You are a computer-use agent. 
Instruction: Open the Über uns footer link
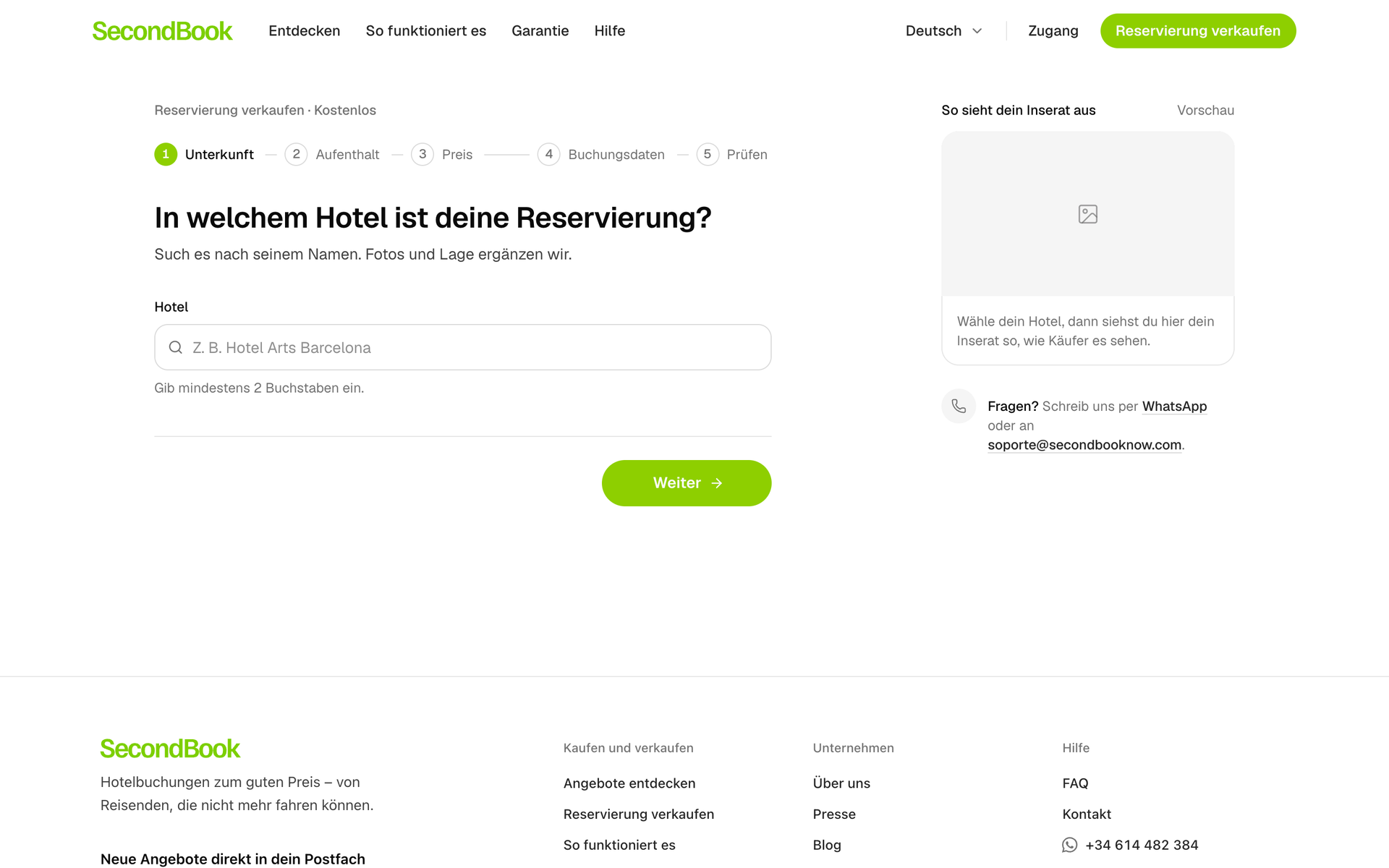point(841,783)
